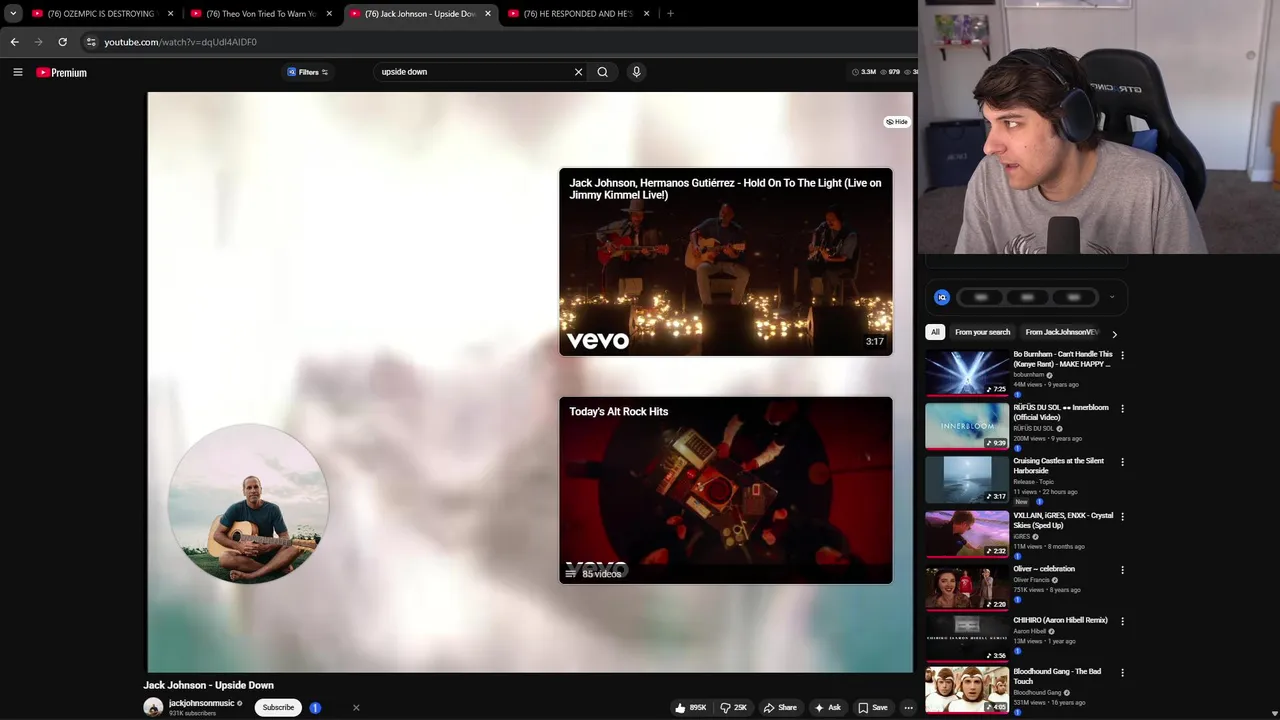Open options for Crystal Skies video
The image size is (1280, 720).
pyautogui.click(x=1122, y=516)
